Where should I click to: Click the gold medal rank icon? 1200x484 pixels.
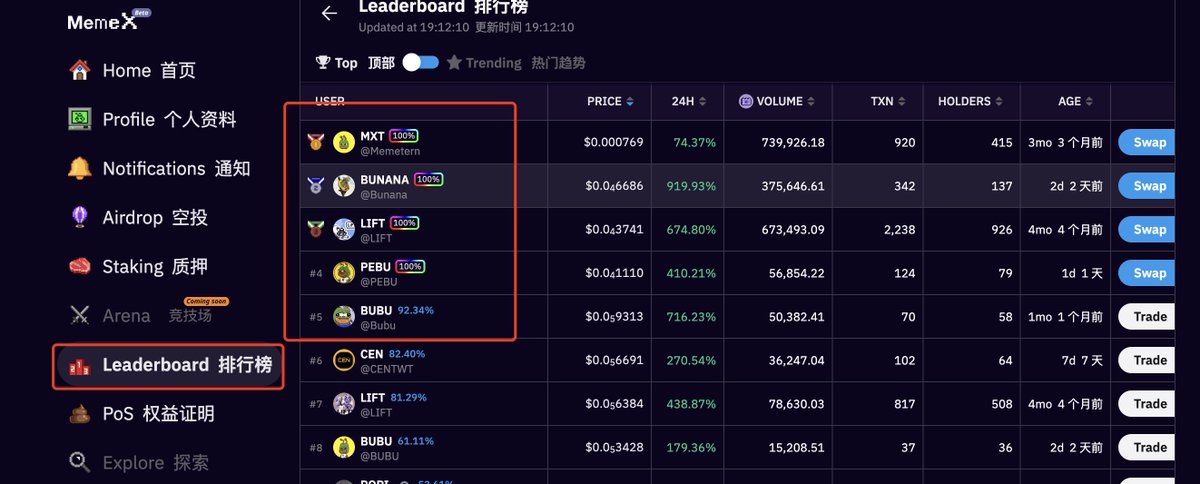coord(316,142)
